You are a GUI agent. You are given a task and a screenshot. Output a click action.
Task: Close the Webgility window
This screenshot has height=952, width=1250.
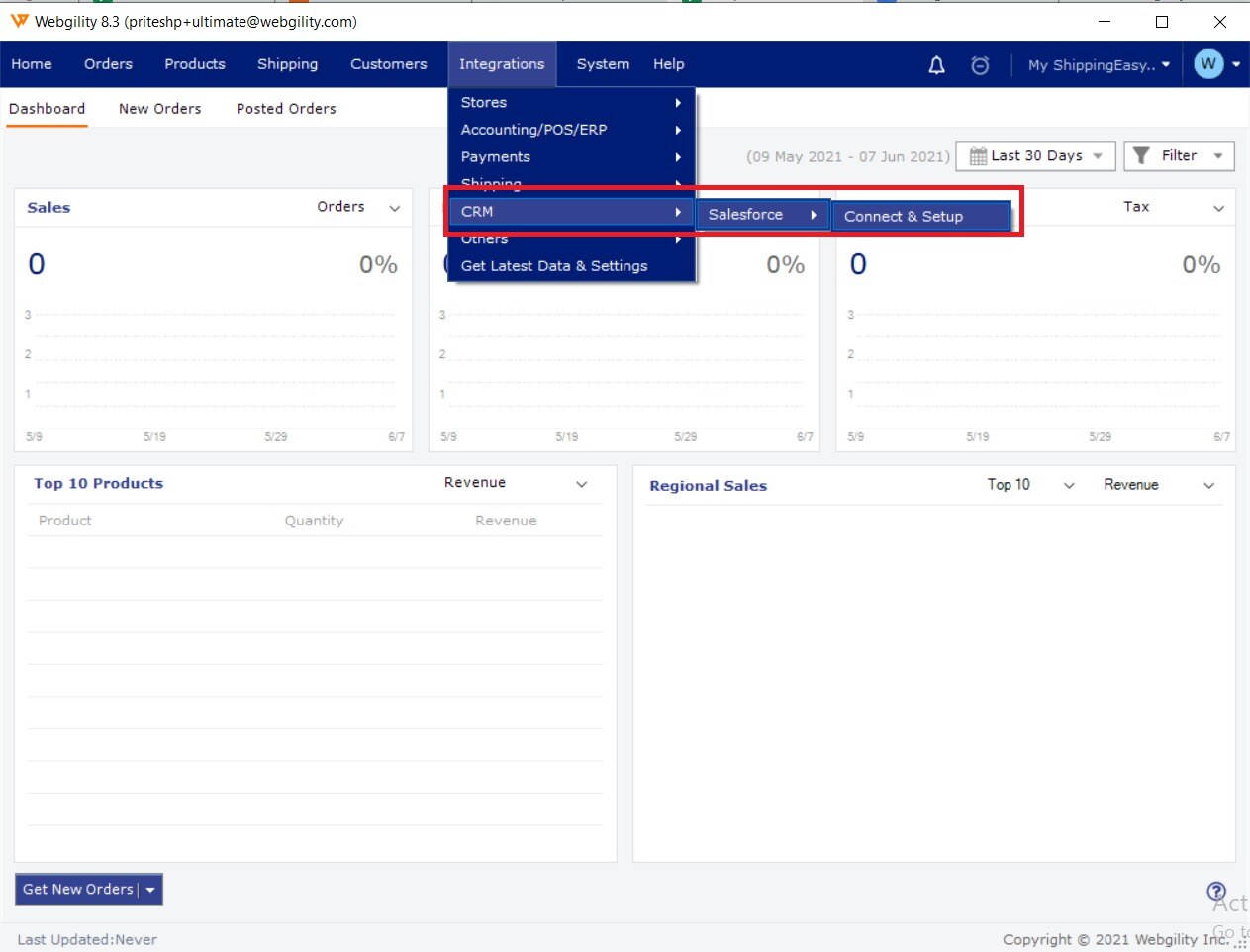pos(1220,21)
